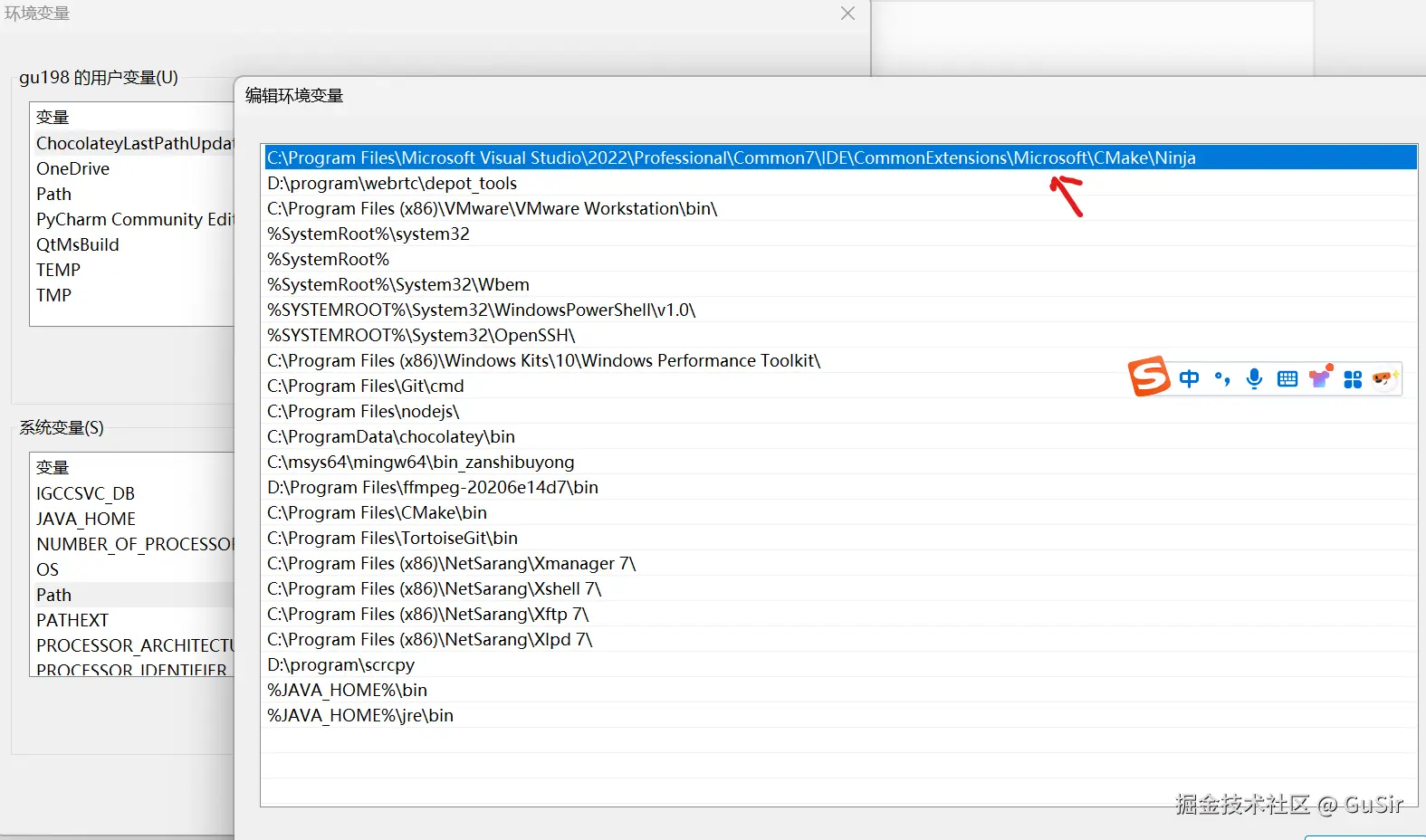Switch punctuation mode on Sogou bar
Image resolution: width=1426 pixels, height=840 pixels.
[x=1222, y=378]
